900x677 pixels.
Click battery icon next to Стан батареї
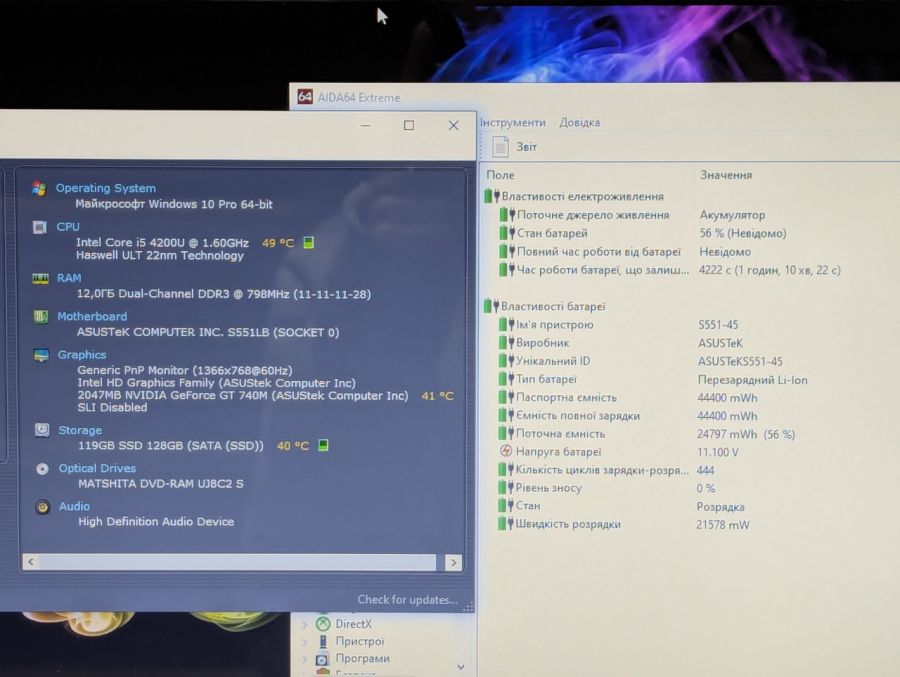click(506, 233)
